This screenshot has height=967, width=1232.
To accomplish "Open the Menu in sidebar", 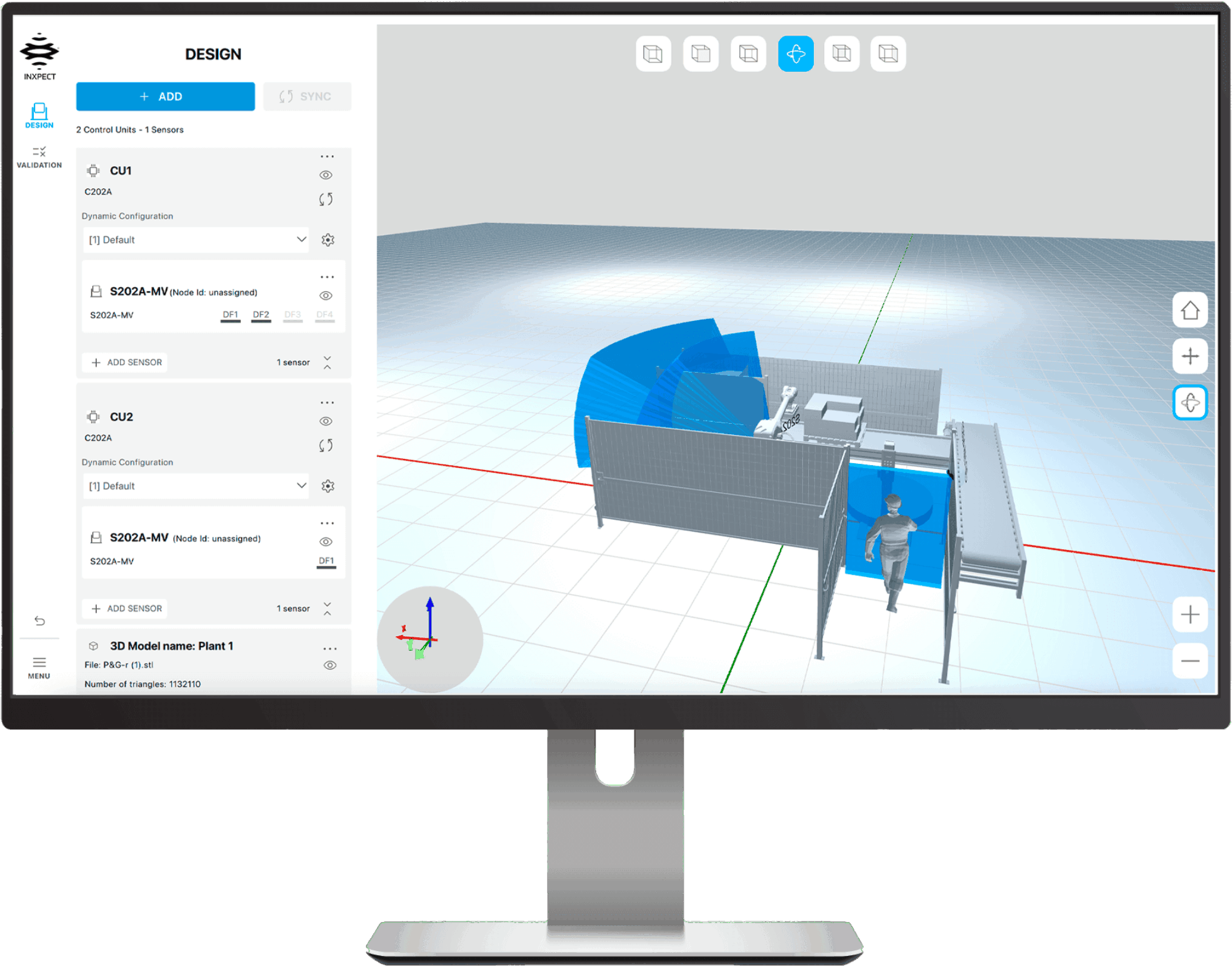I will [39, 667].
